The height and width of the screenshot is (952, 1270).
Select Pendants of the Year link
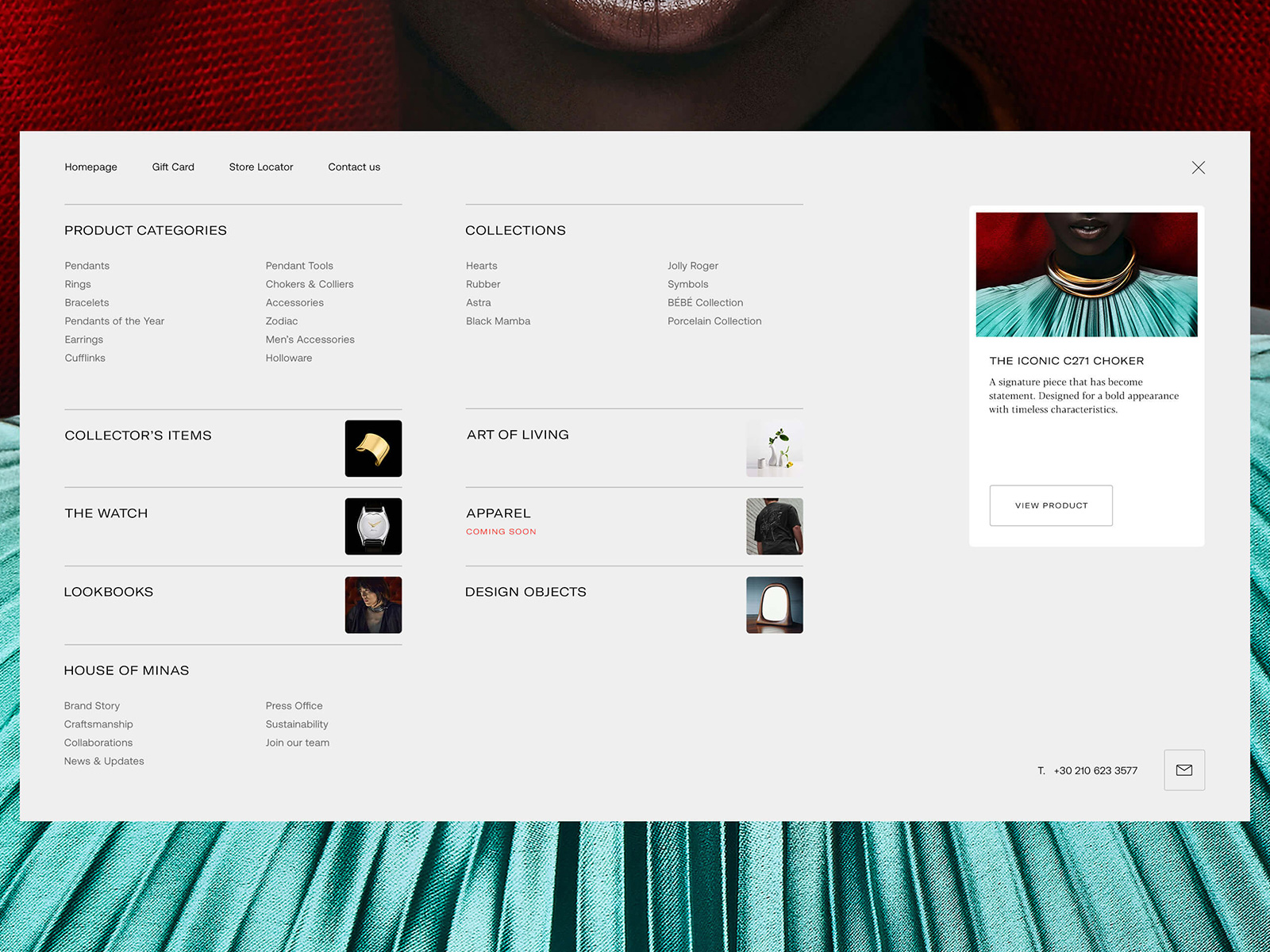pos(114,321)
